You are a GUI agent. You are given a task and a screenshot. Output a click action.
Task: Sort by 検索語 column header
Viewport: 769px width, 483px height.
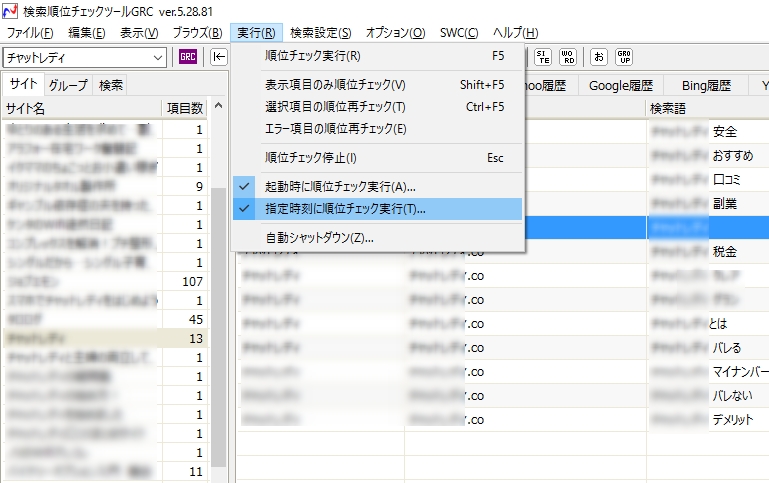point(707,108)
